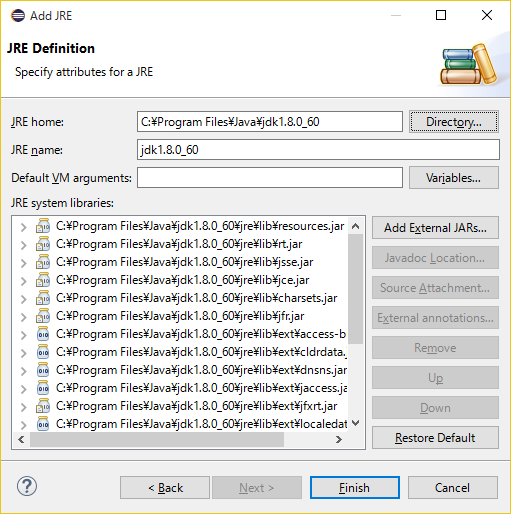Screen dimensions: 511x514
Task: Click the jar icon for dnsns.jar
Action: click(43, 370)
